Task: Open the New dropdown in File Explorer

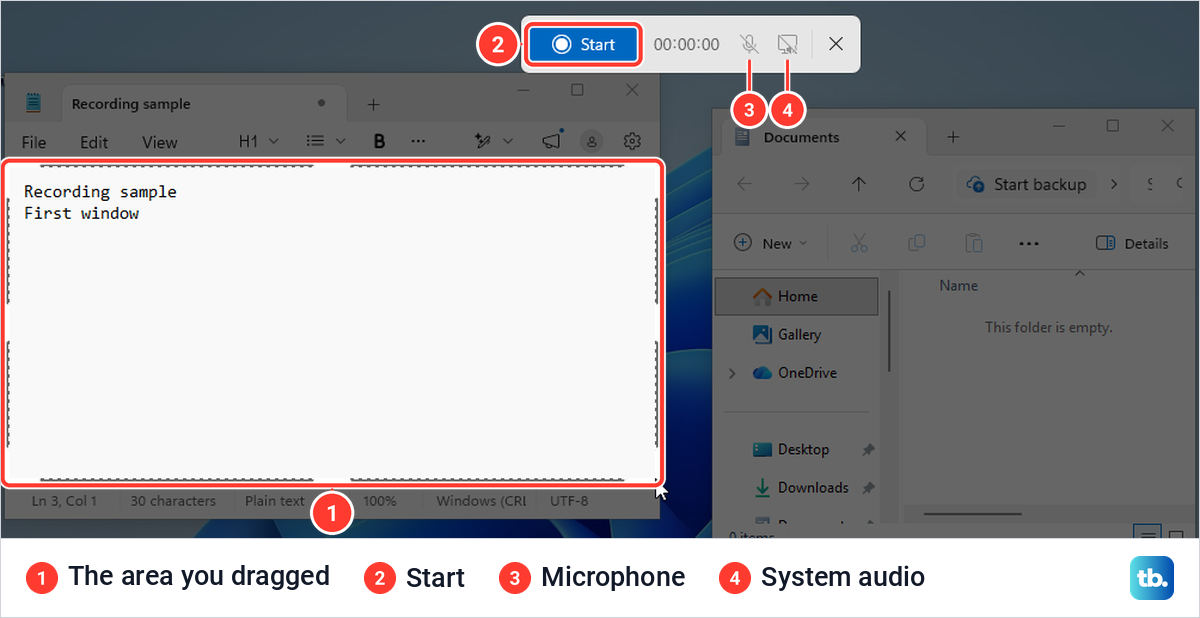Action: tap(770, 243)
